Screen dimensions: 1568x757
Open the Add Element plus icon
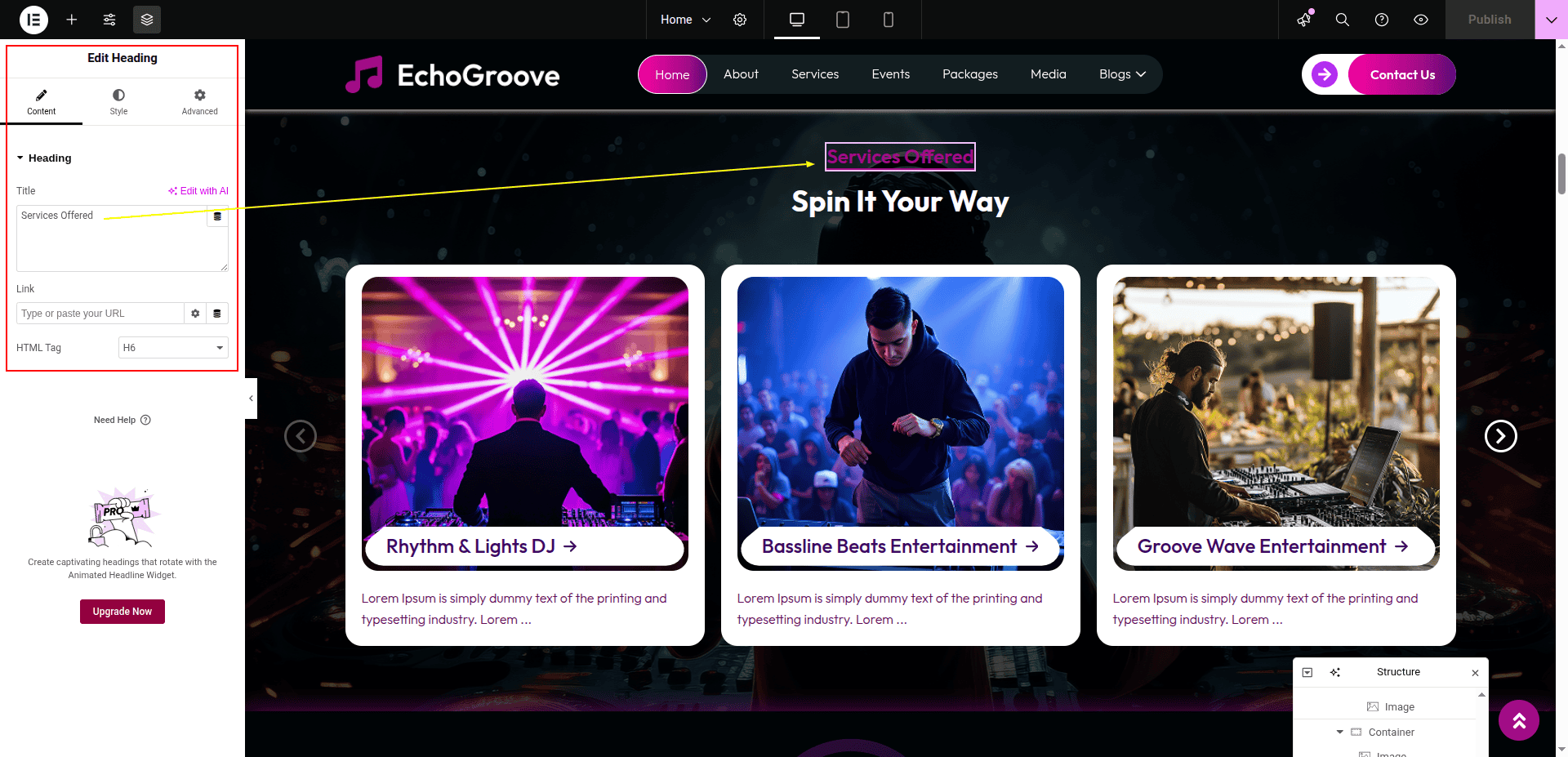pos(72,20)
